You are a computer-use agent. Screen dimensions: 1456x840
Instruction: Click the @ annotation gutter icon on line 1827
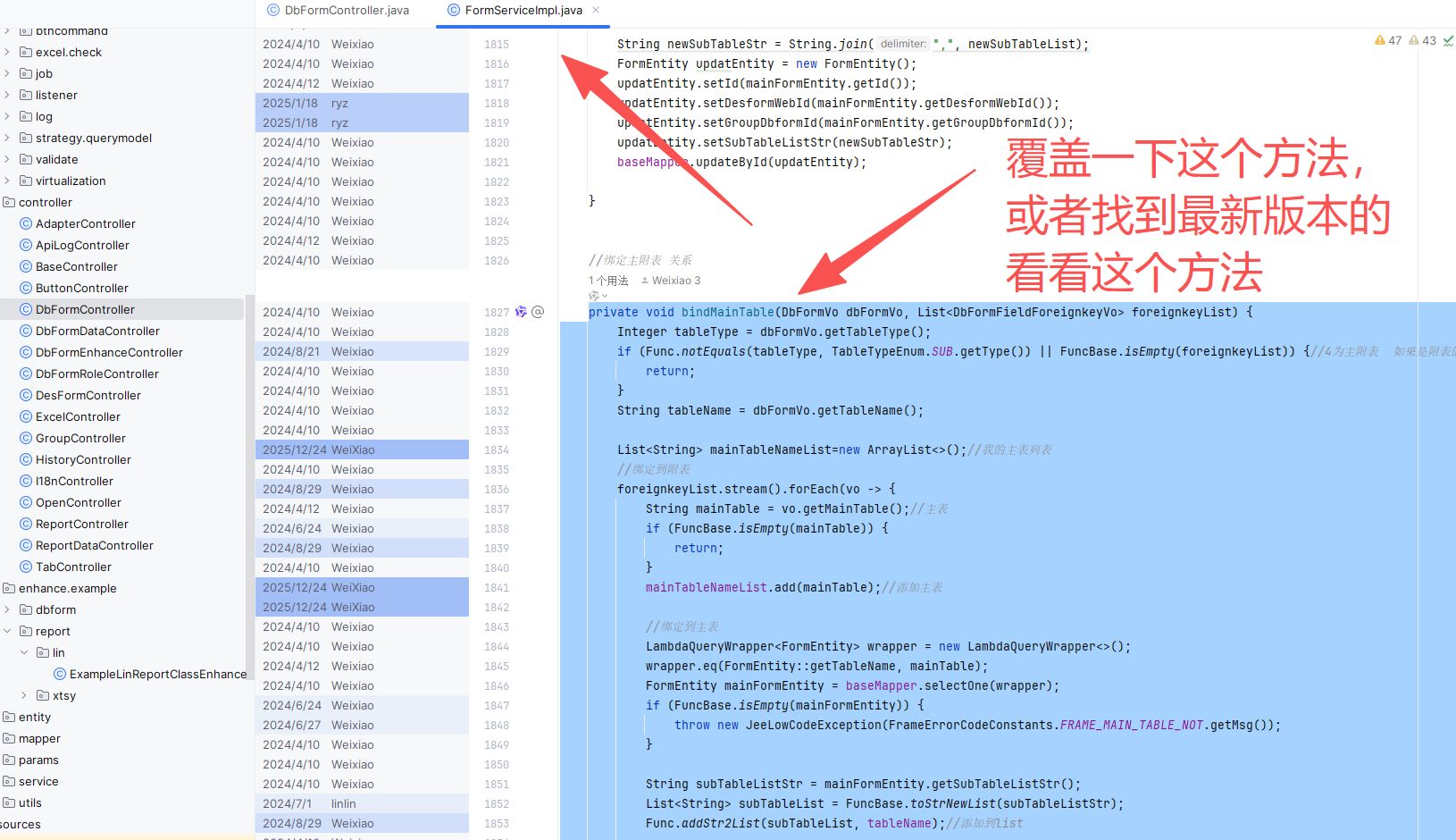(538, 312)
